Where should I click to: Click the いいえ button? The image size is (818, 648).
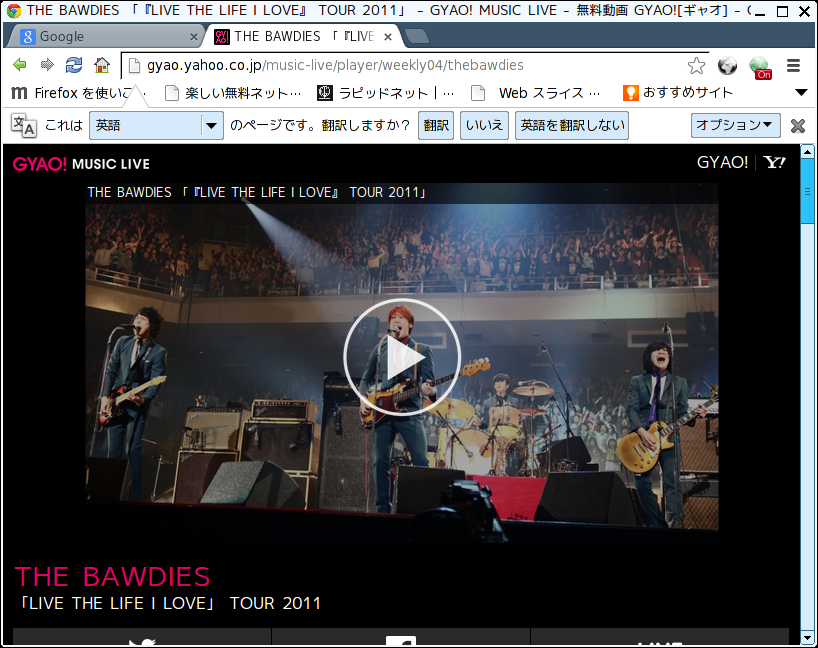tap(484, 125)
